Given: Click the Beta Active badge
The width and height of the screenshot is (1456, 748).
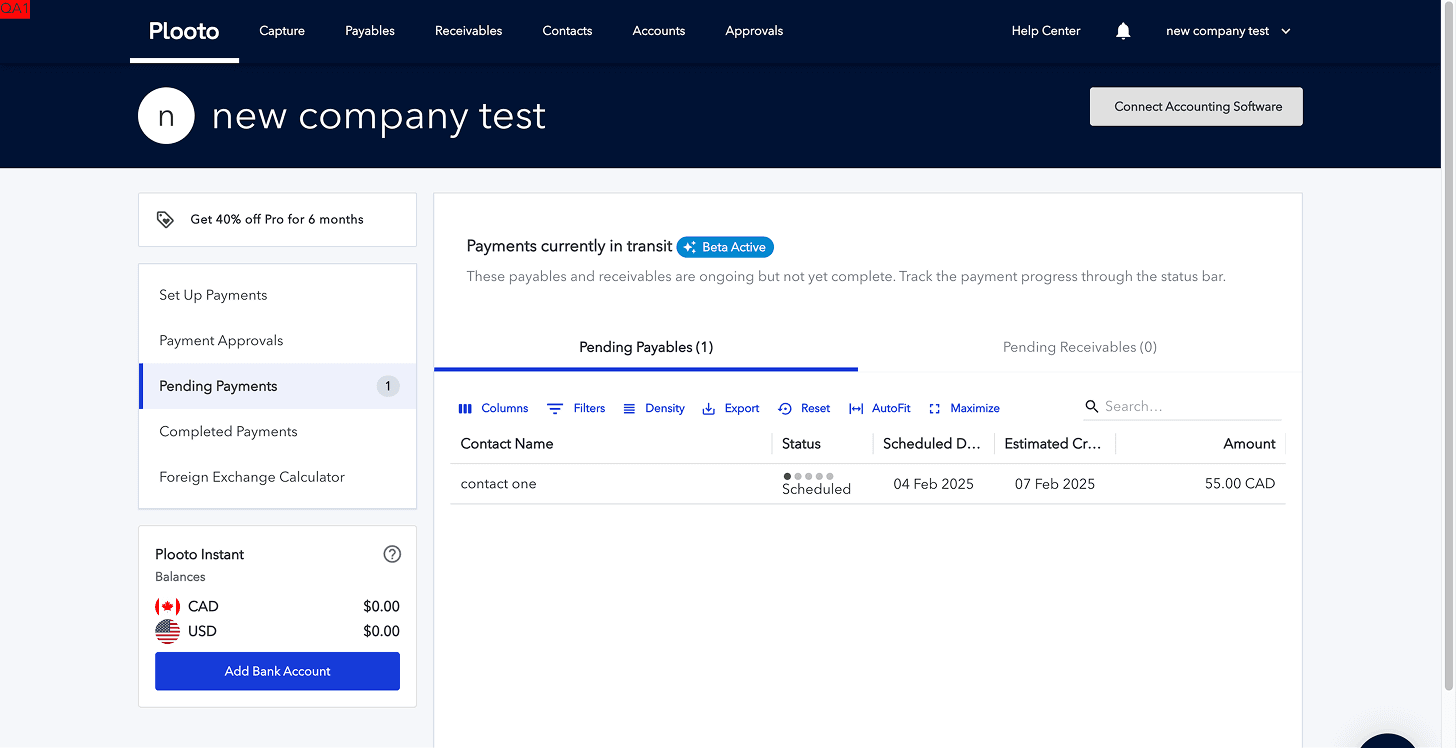Looking at the screenshot, I should point(725,247).
